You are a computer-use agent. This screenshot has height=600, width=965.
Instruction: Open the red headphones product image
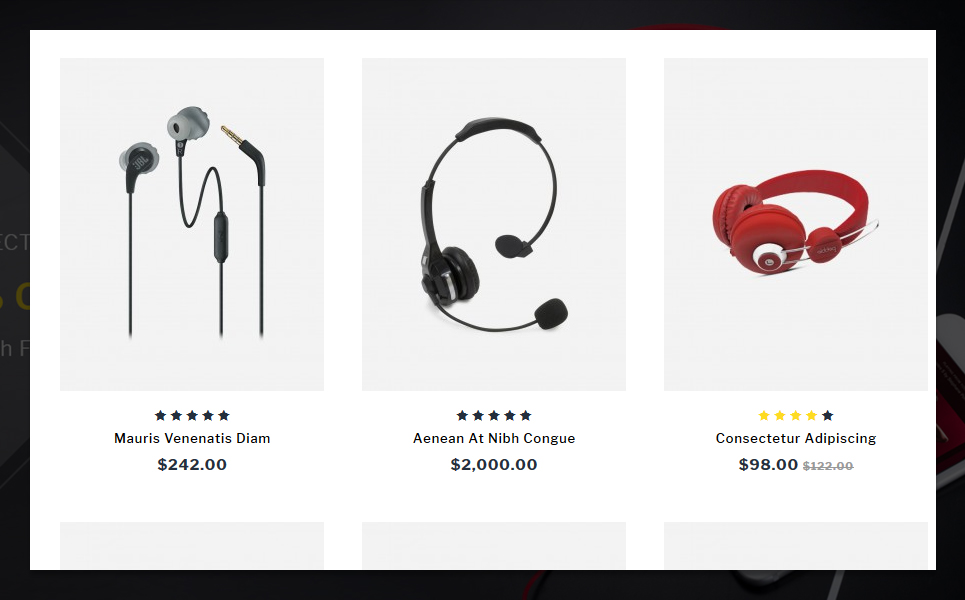pyautogui.click(x=796, y=225)
